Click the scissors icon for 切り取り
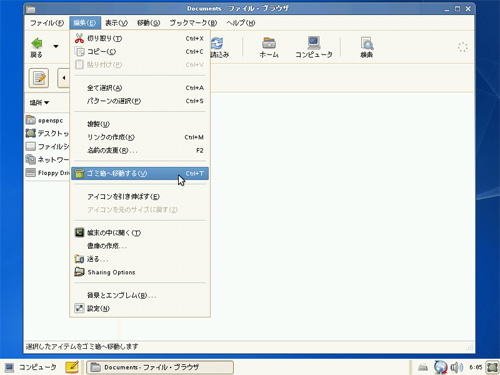Screen dimensions: 500x375 pyautogui.click(x=79, y=38)
